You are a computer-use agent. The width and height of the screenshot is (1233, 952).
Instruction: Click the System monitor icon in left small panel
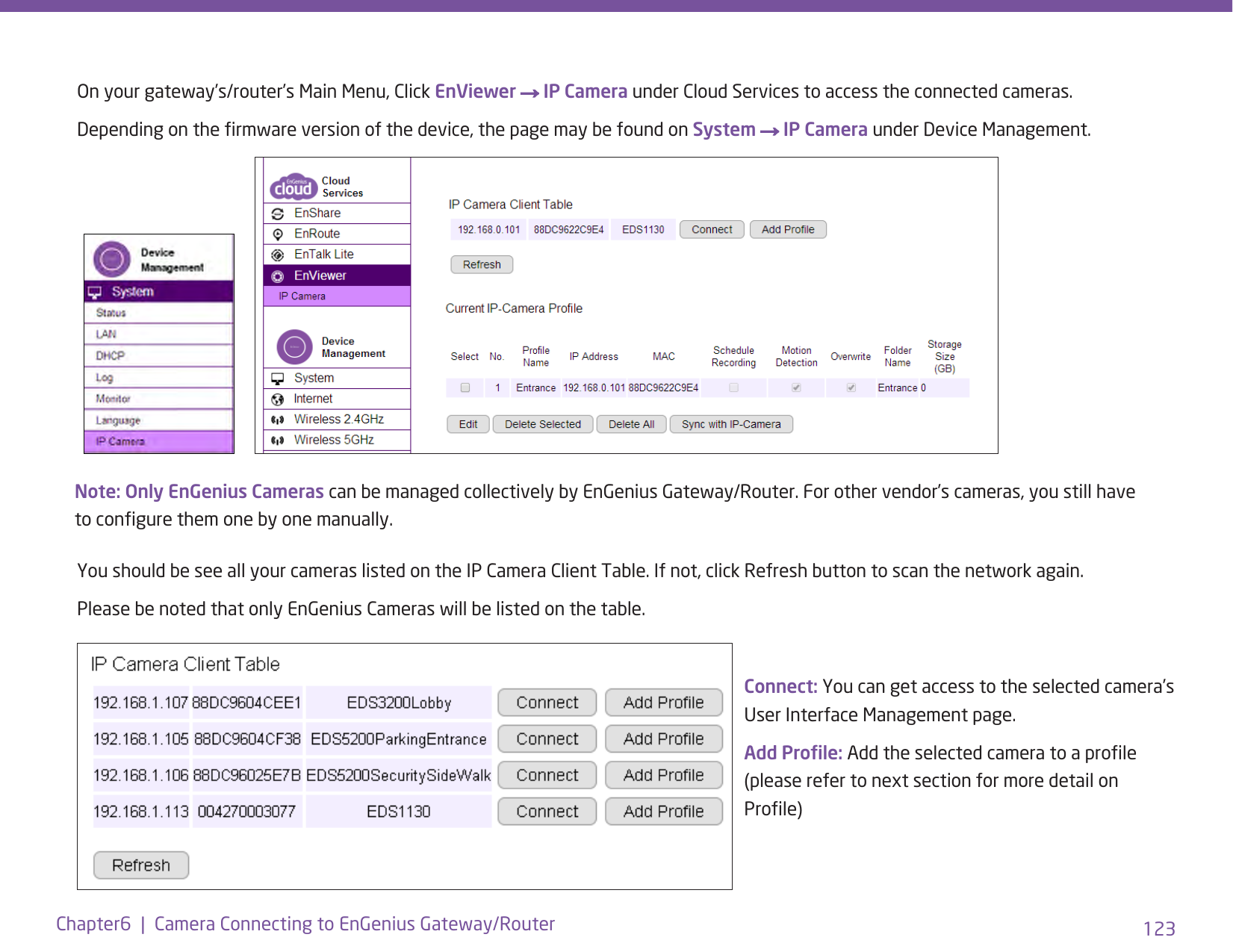point(95,292)
